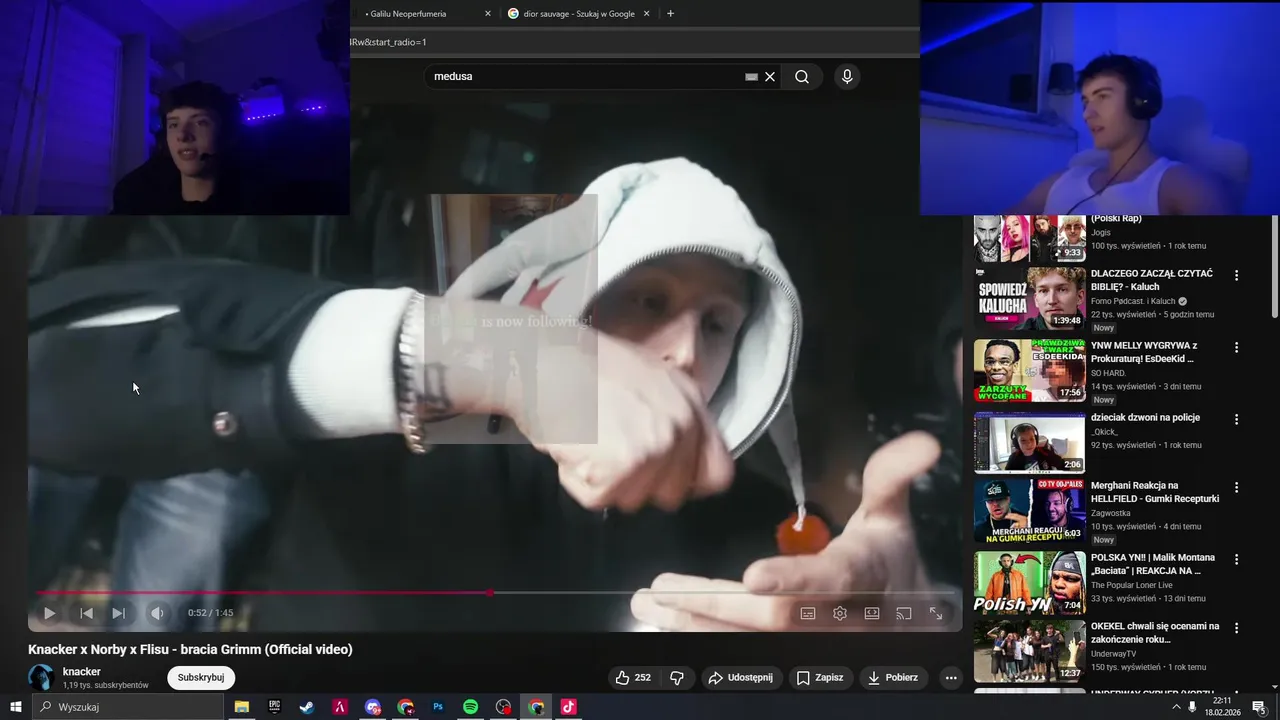Toggle subtitles in the video player

(808, 613)
